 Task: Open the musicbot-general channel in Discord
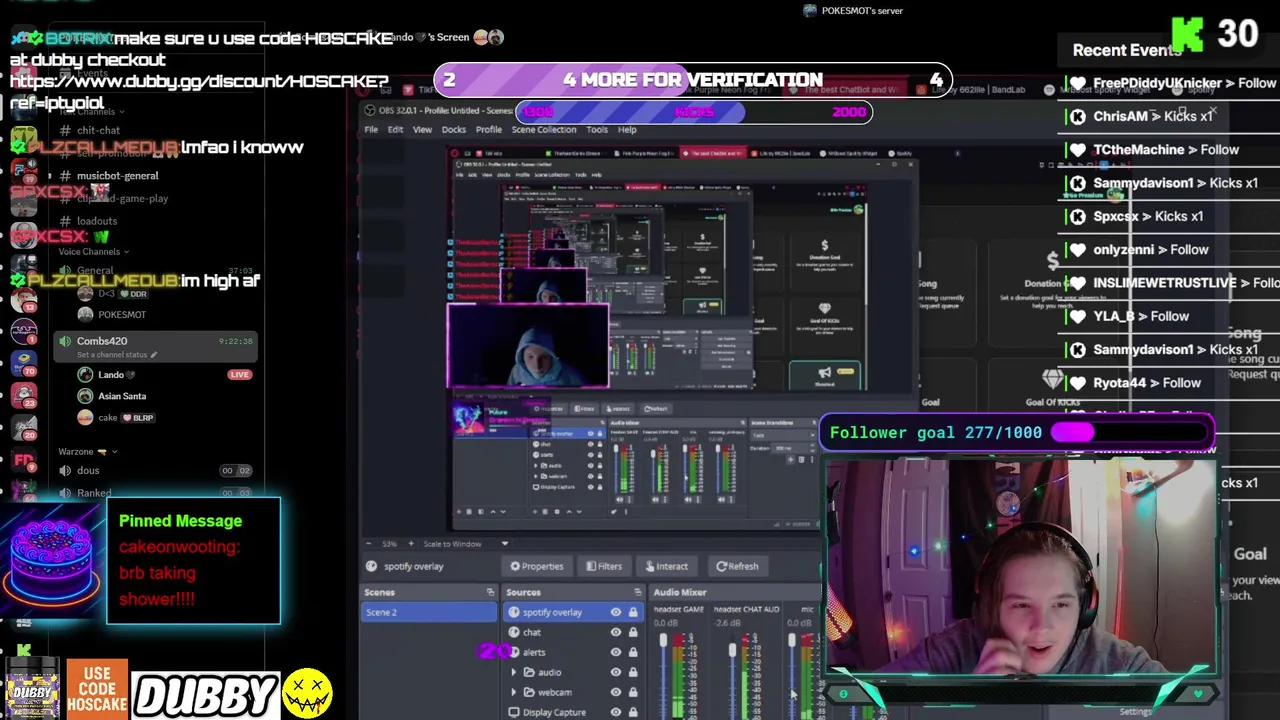117,176
